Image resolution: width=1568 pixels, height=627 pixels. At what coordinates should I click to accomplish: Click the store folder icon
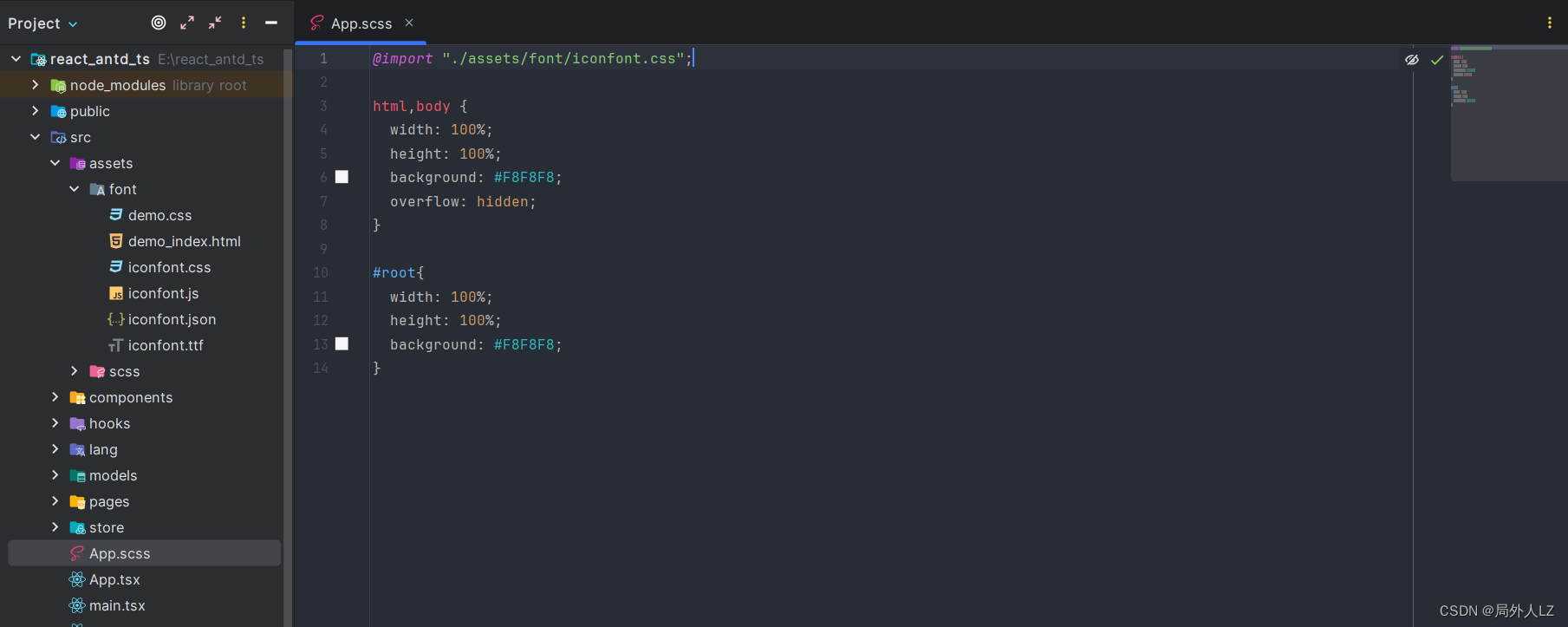tap(78, 528)
